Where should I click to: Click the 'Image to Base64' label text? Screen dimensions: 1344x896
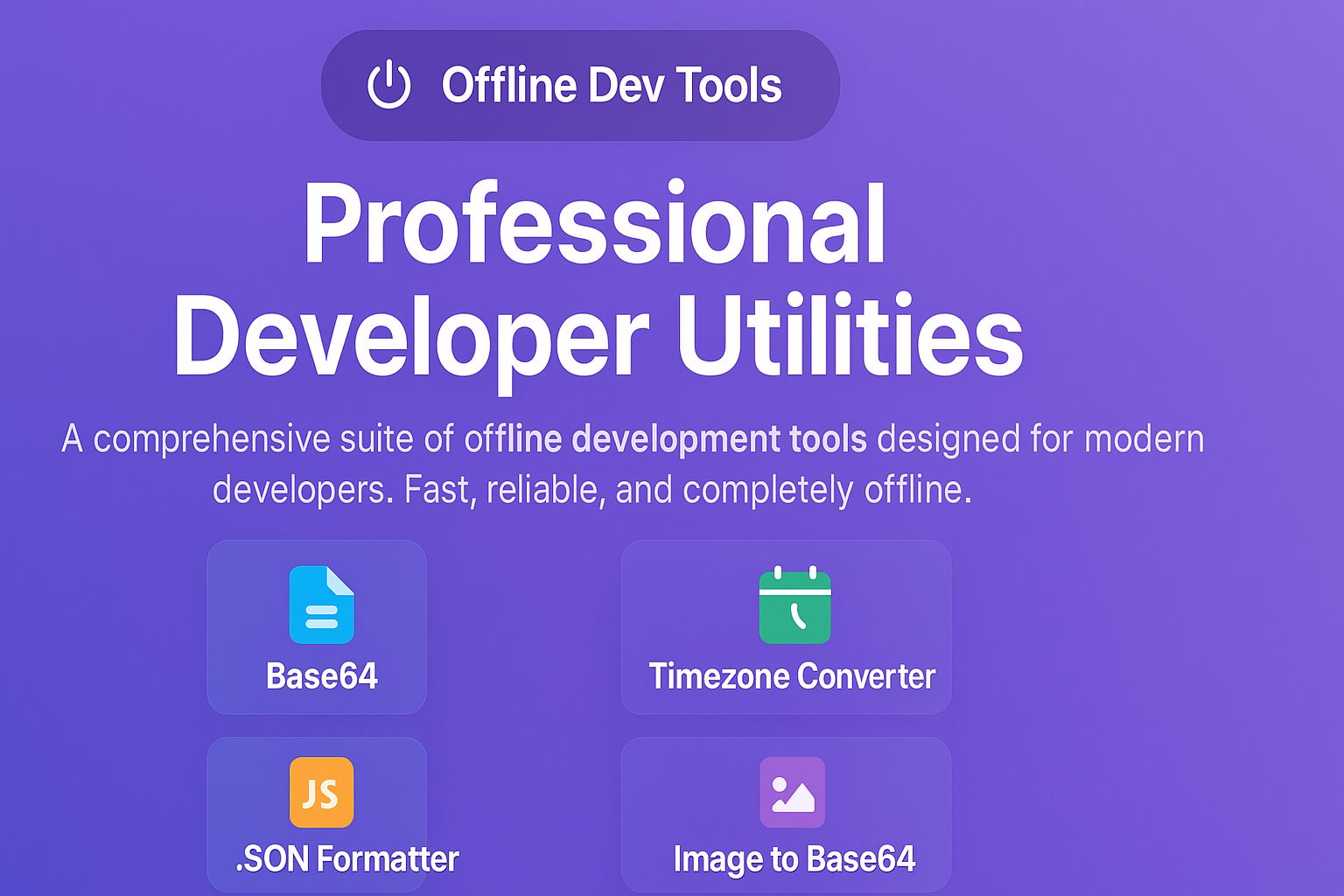[794, 859]
